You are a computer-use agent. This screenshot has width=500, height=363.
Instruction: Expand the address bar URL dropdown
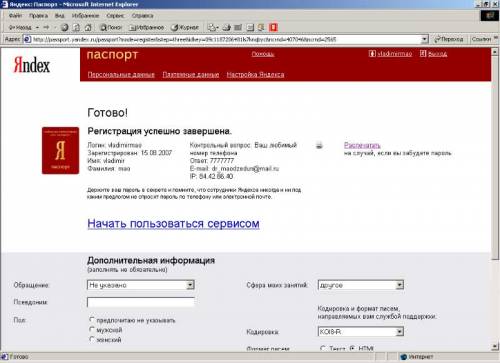pos(424,39)
